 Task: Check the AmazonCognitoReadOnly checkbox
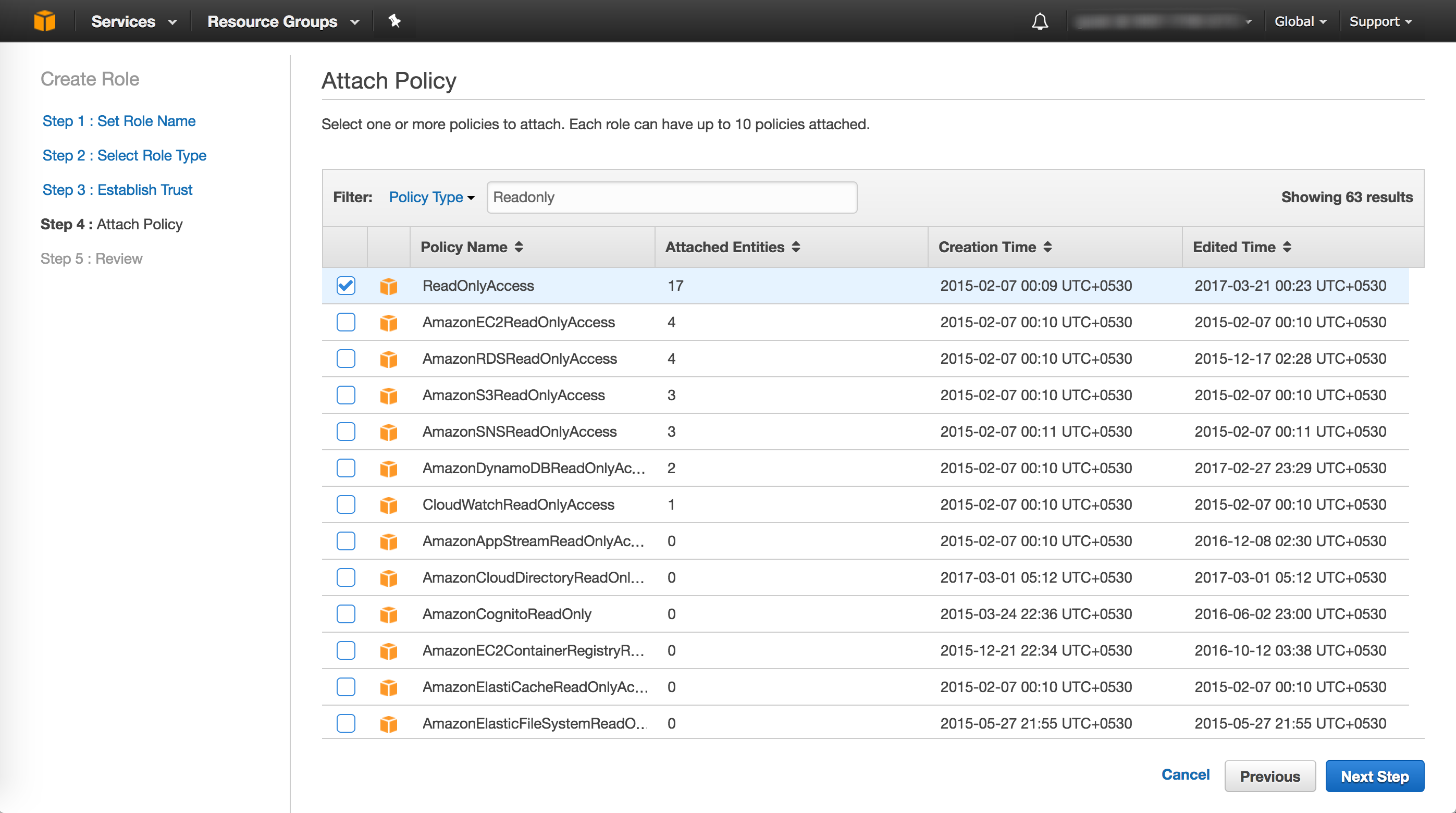pyautogui.click(x=346, y=614)
